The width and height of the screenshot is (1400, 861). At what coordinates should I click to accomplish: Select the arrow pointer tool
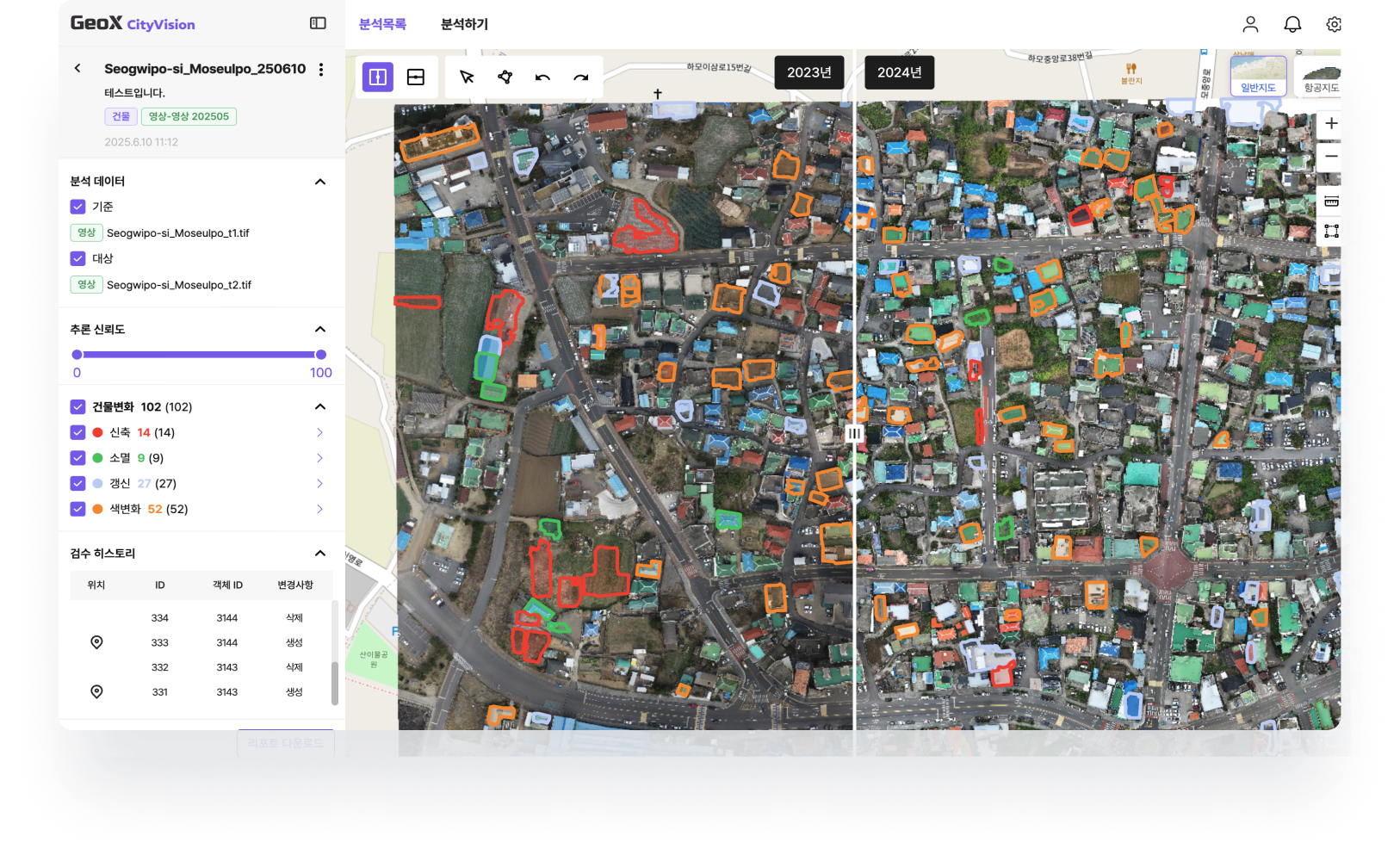(467, 77)
